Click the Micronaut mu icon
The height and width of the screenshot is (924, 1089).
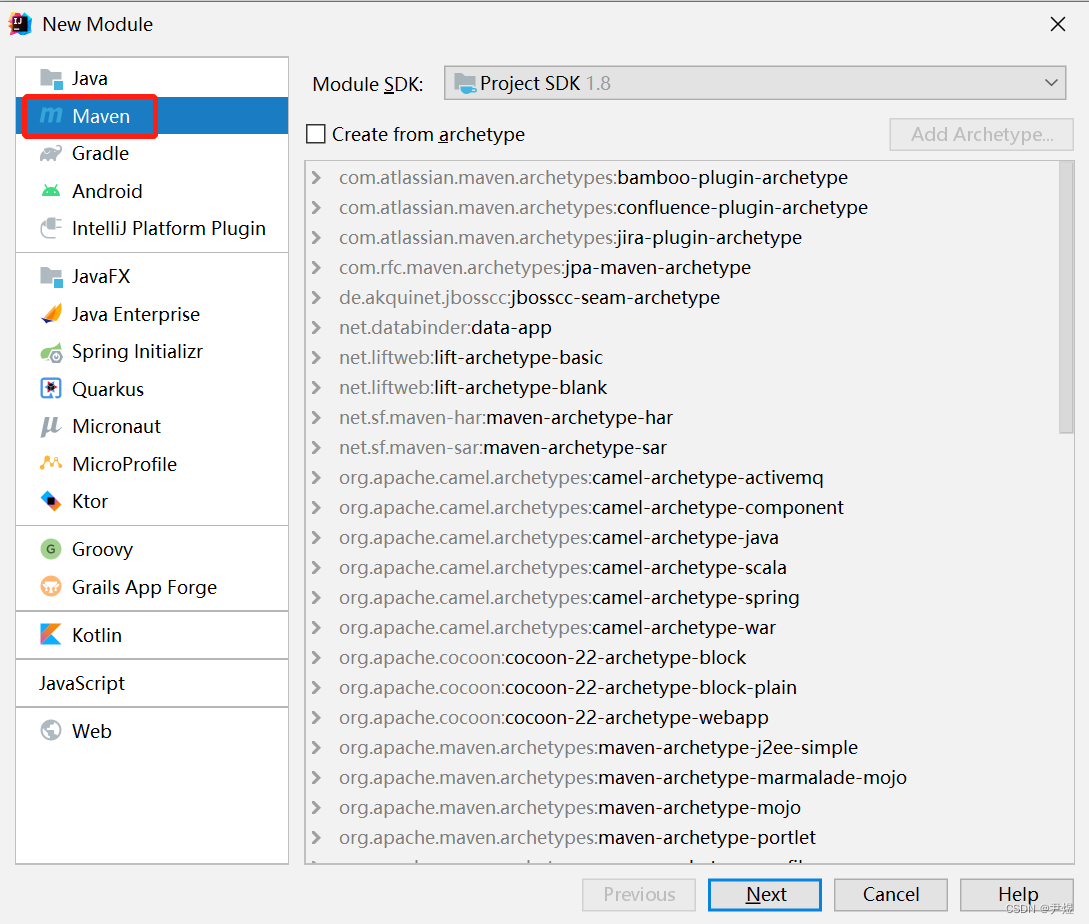point(51,427)
